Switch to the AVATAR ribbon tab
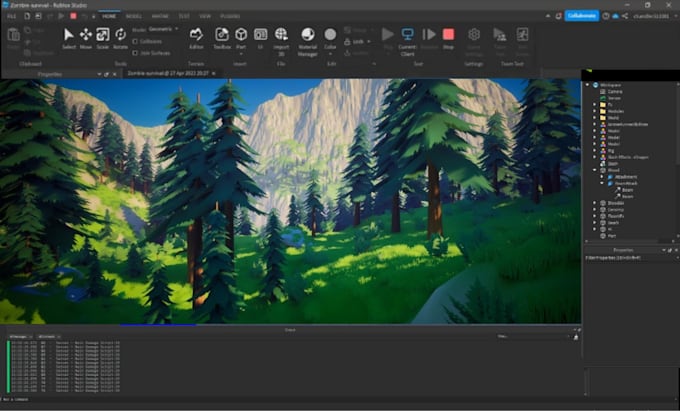Image resolution: width=680 pixels, height=411 pixels. click(160, 16)
